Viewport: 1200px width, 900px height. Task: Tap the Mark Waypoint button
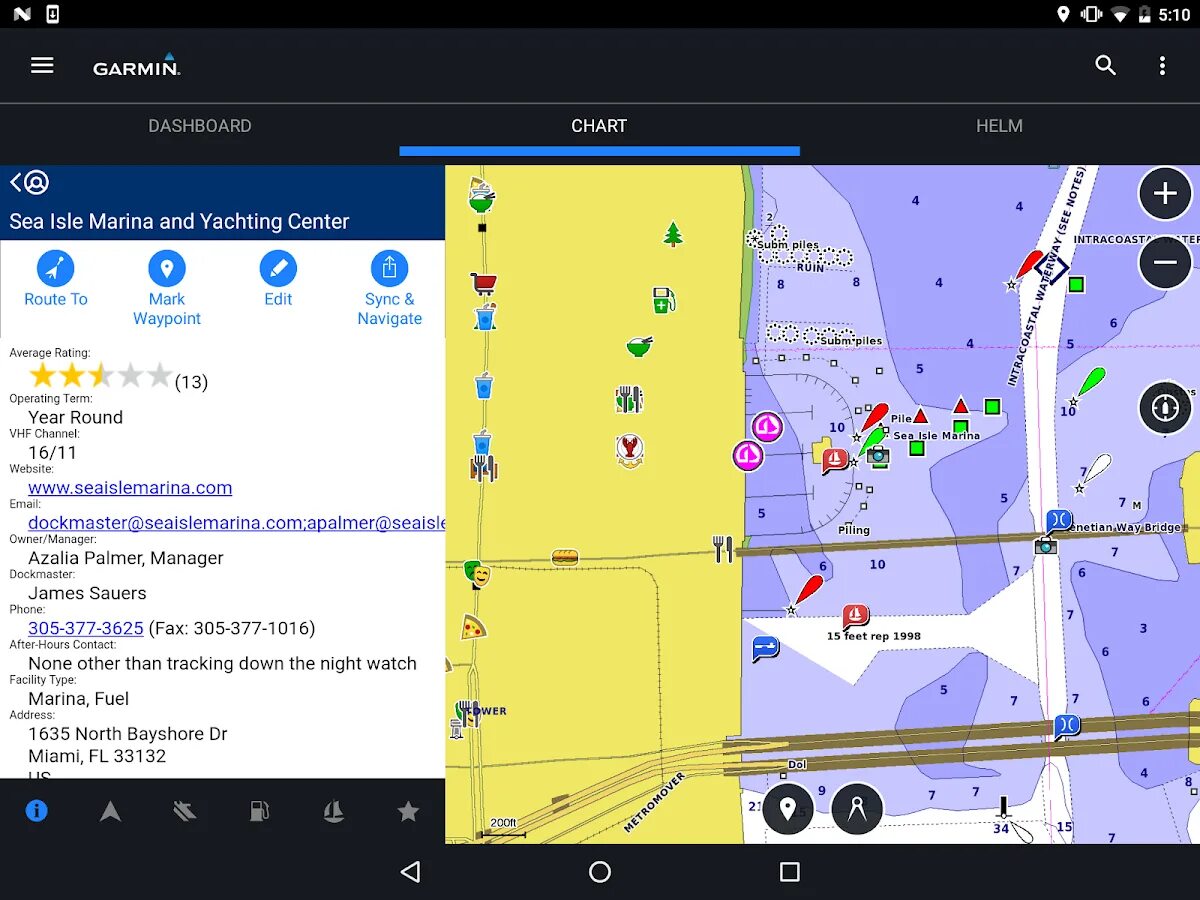tap(167, 288)
